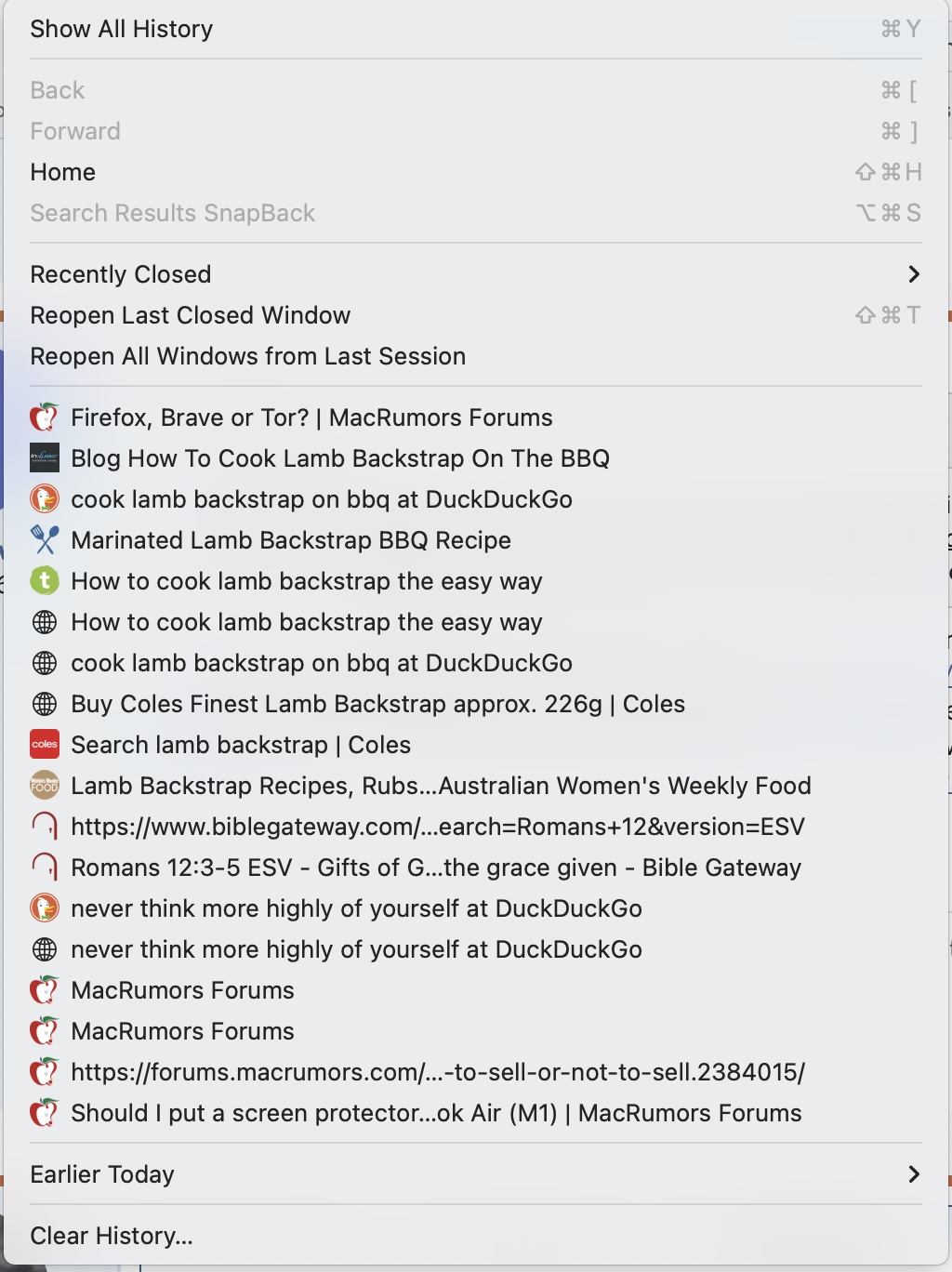This screenshot has height=1272, width=952.
Task: Choose Reopen All Windows from Last Session
Action: pos(476,356)
